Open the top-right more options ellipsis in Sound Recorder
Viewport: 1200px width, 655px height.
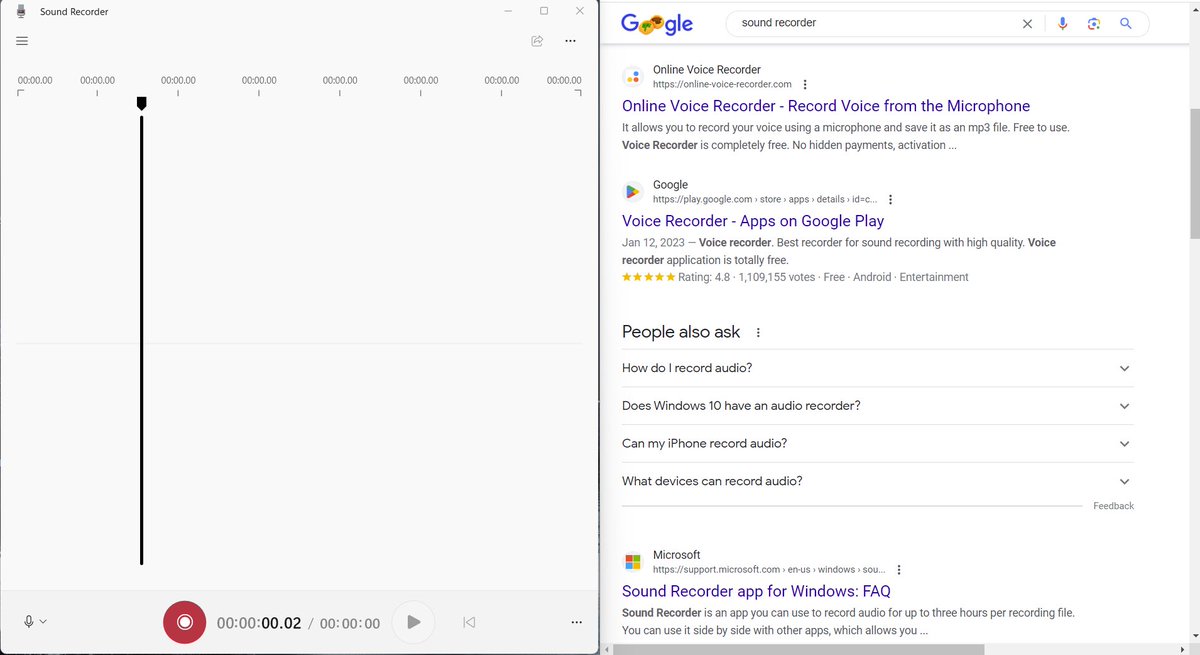[570, 41]
